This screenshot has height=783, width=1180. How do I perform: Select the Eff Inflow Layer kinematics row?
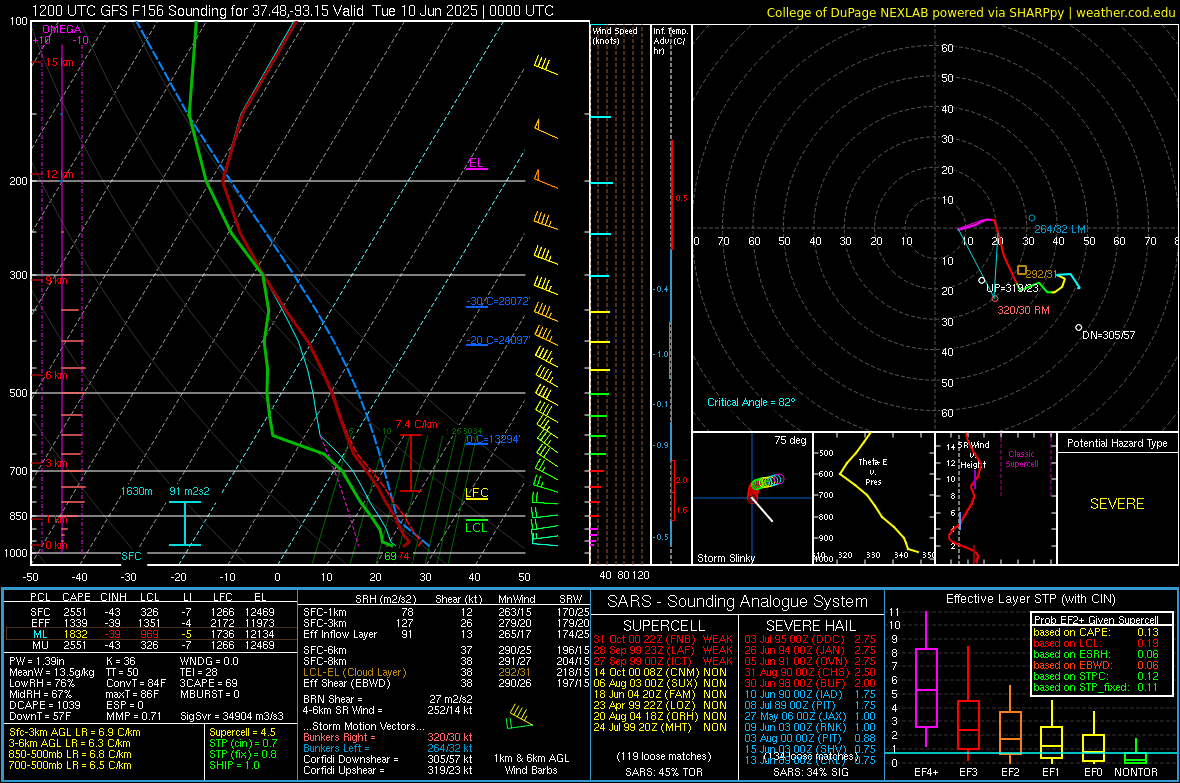pos(446,634)
